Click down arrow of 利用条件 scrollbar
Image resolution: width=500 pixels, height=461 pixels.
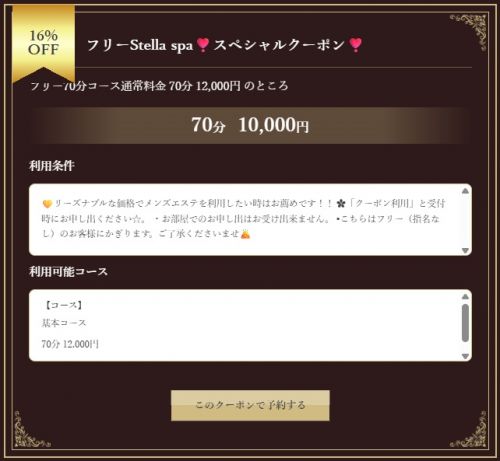tap(465, 250)
